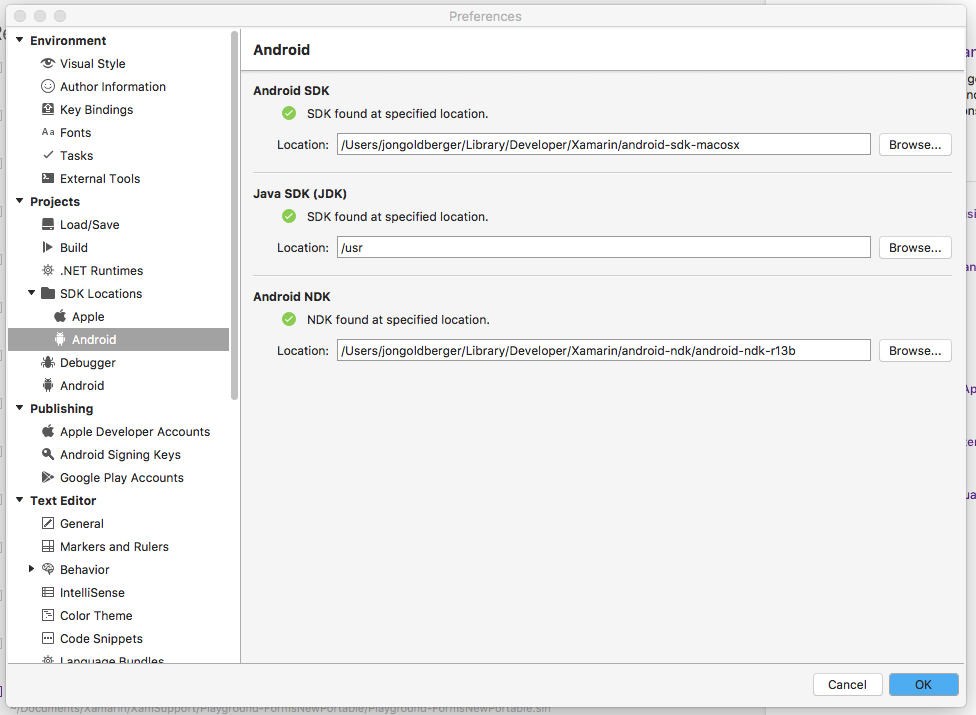Collapse the SDK Locations node

pyautogui.click(x=31, y=292)
